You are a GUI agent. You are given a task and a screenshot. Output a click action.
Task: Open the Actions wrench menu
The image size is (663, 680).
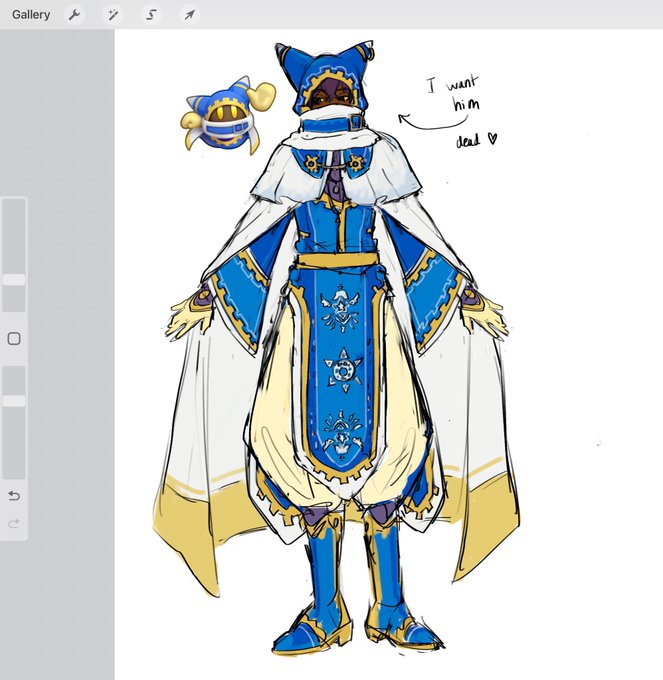[x=74, y=15]
